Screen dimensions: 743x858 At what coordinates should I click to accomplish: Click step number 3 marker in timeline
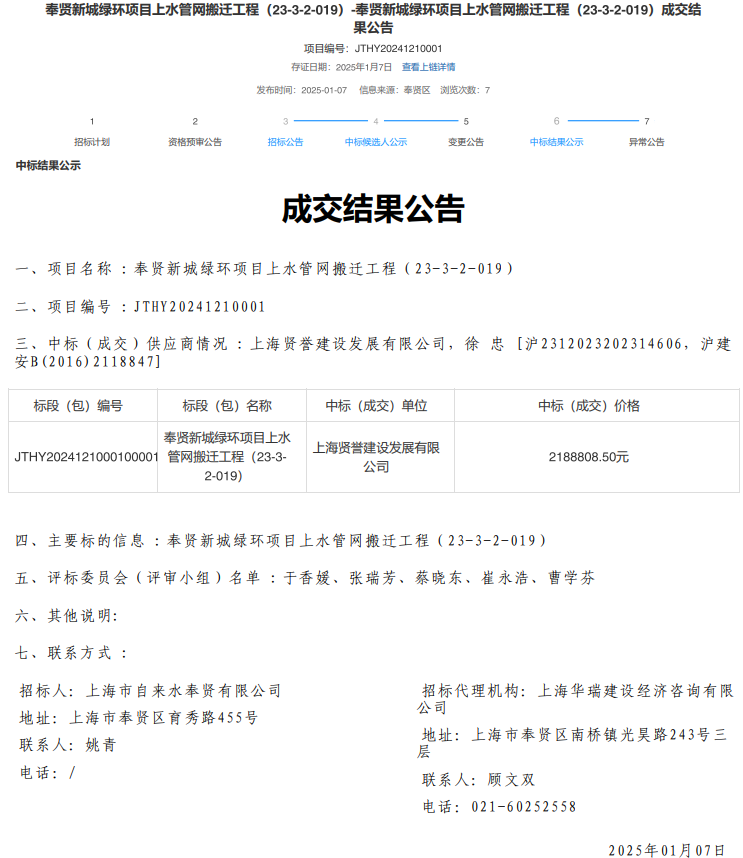click(x=285, y=121)
